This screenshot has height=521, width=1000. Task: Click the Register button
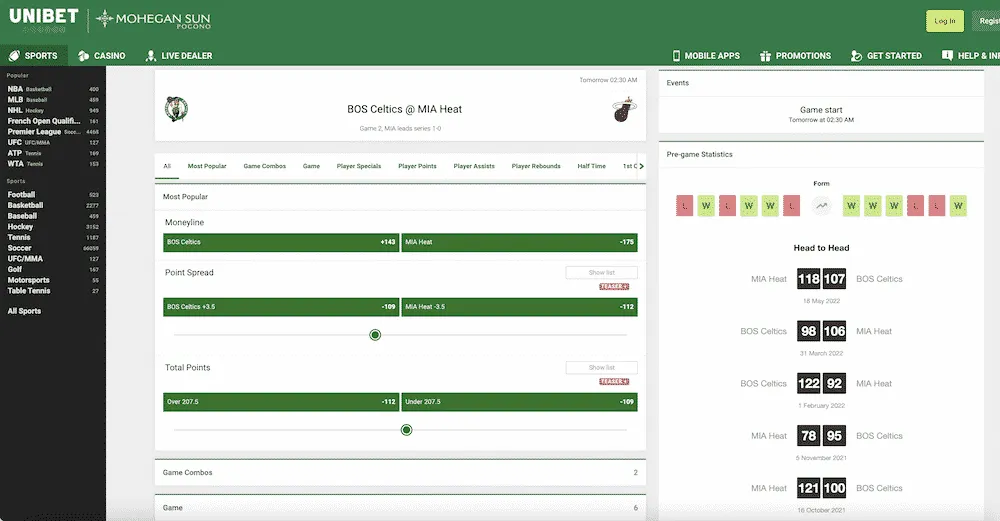click(x=986, y=21)
